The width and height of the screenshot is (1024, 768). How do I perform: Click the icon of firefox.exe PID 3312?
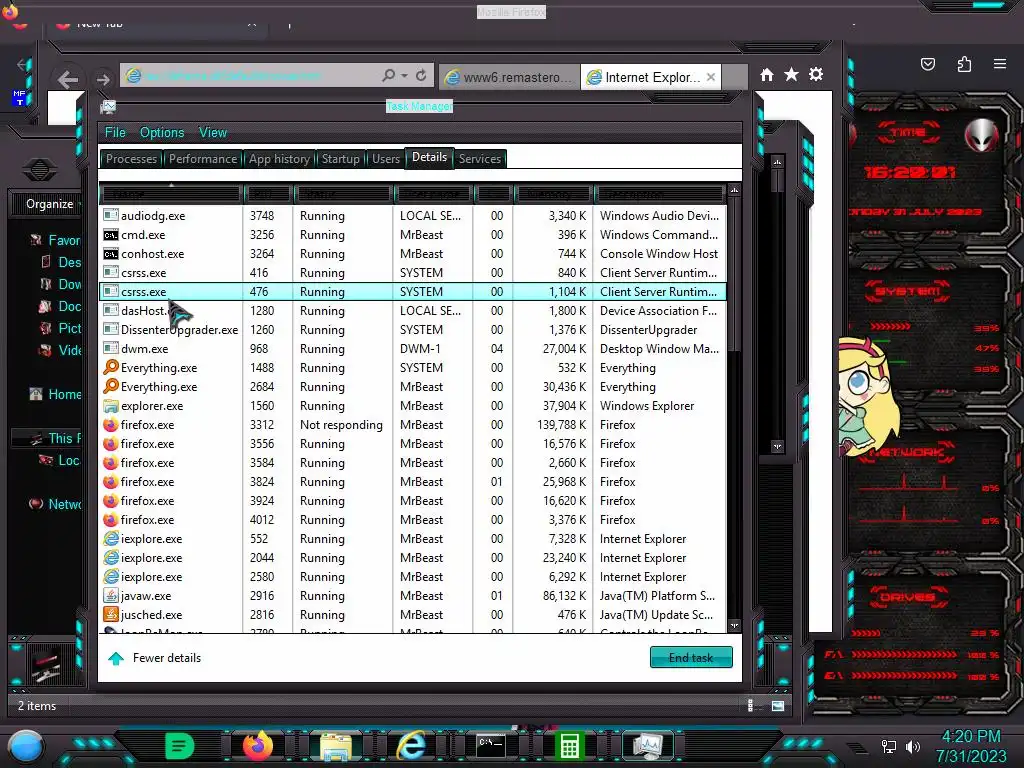111,424
